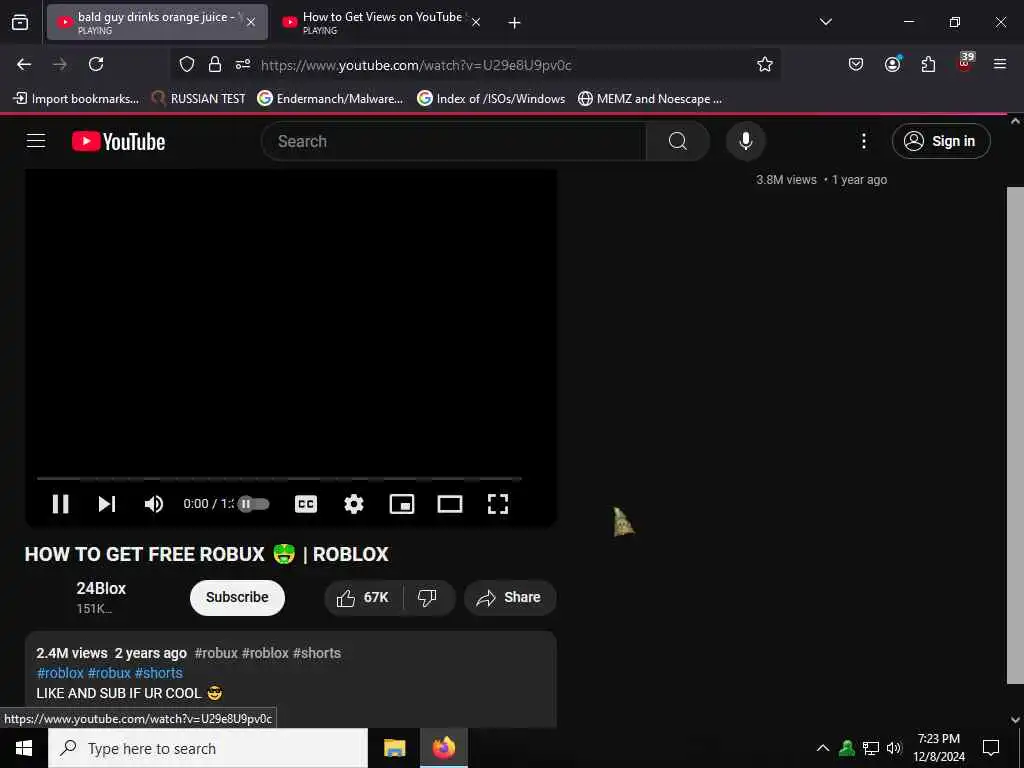
Task: Enter fullscreen mode in the player
Action: [x=498, y=504]
